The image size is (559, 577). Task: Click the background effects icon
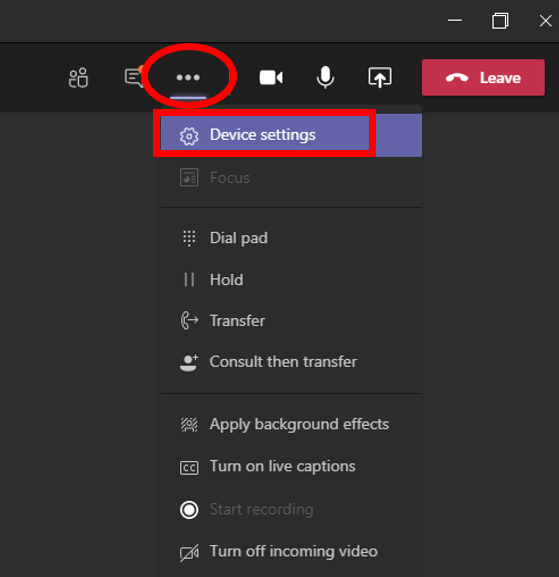189,425
